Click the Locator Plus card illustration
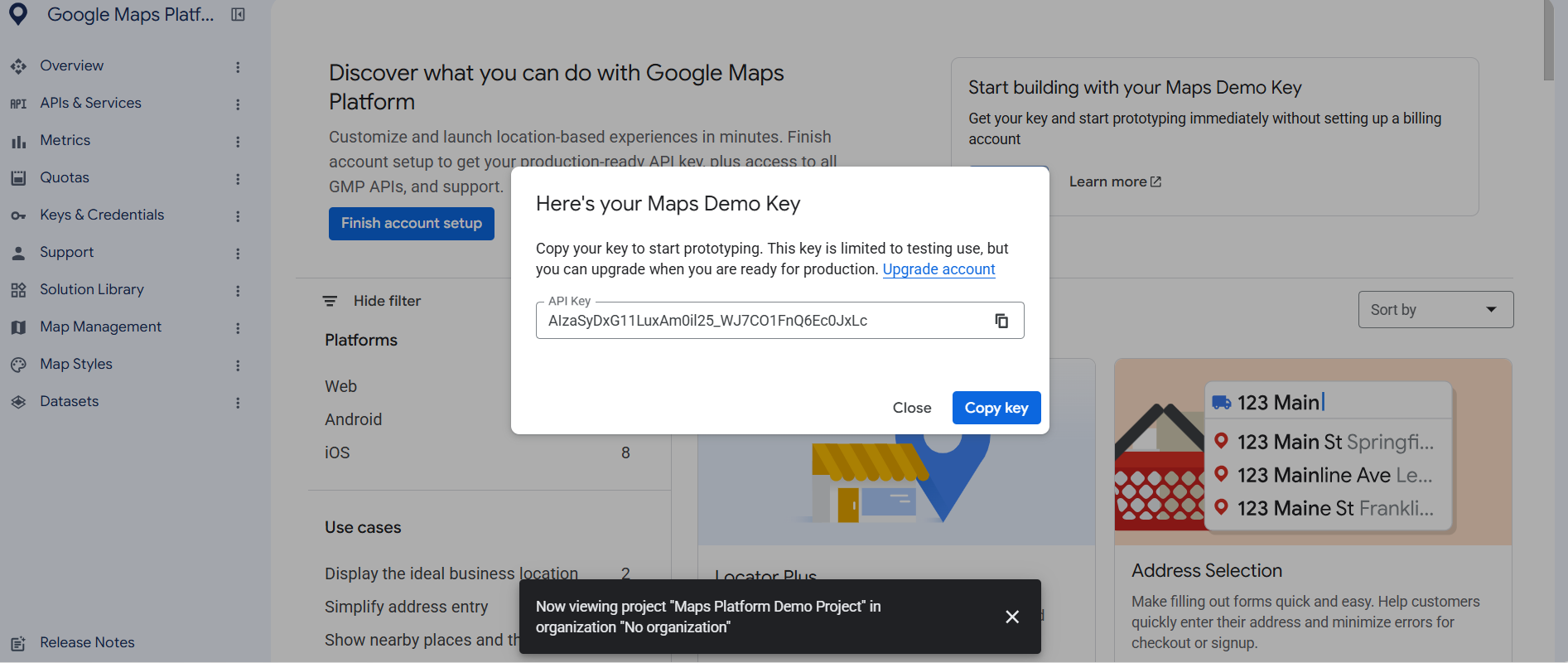 [896, 489]
